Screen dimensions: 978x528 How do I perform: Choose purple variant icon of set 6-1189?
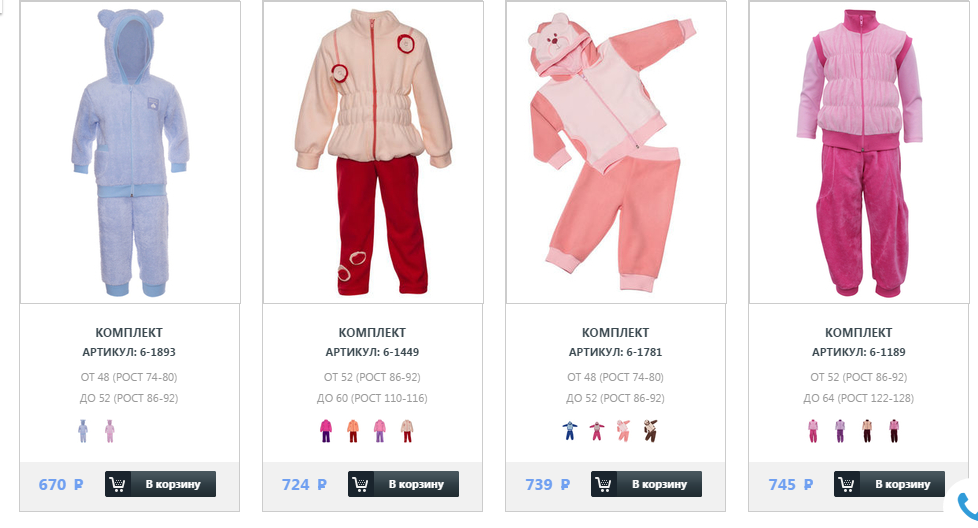840,431
